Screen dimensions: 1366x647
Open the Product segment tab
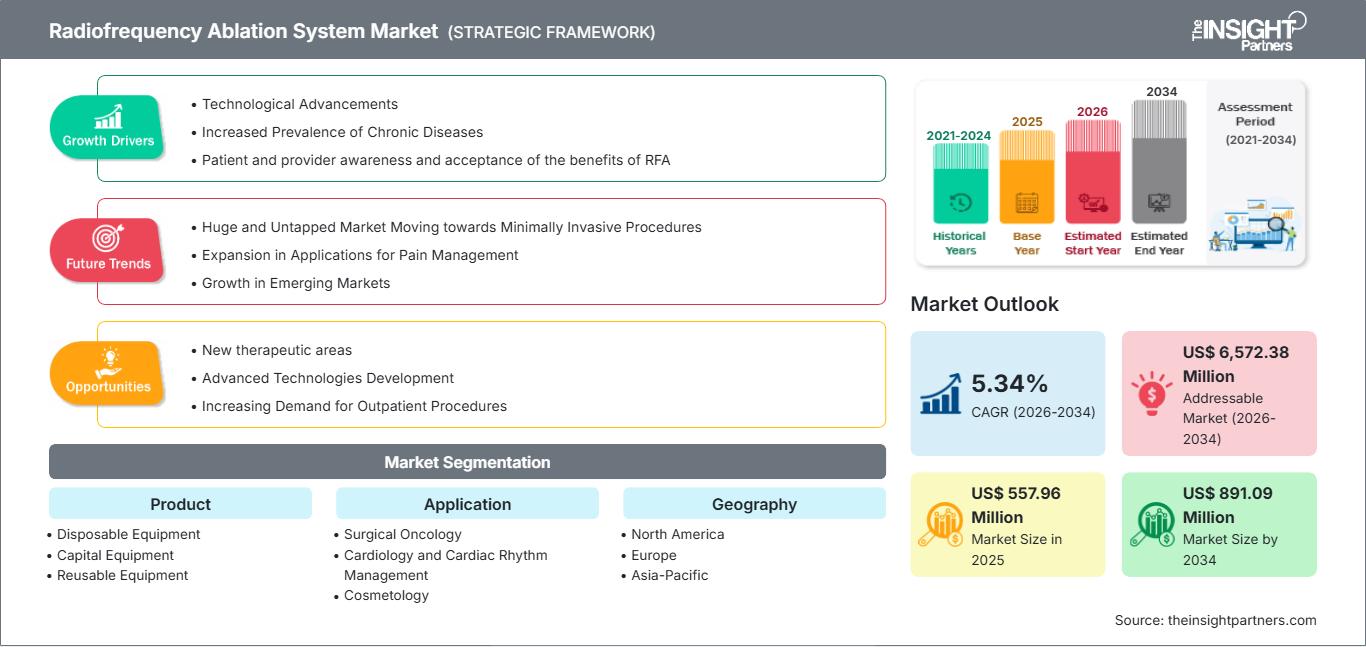click(180, 504)
